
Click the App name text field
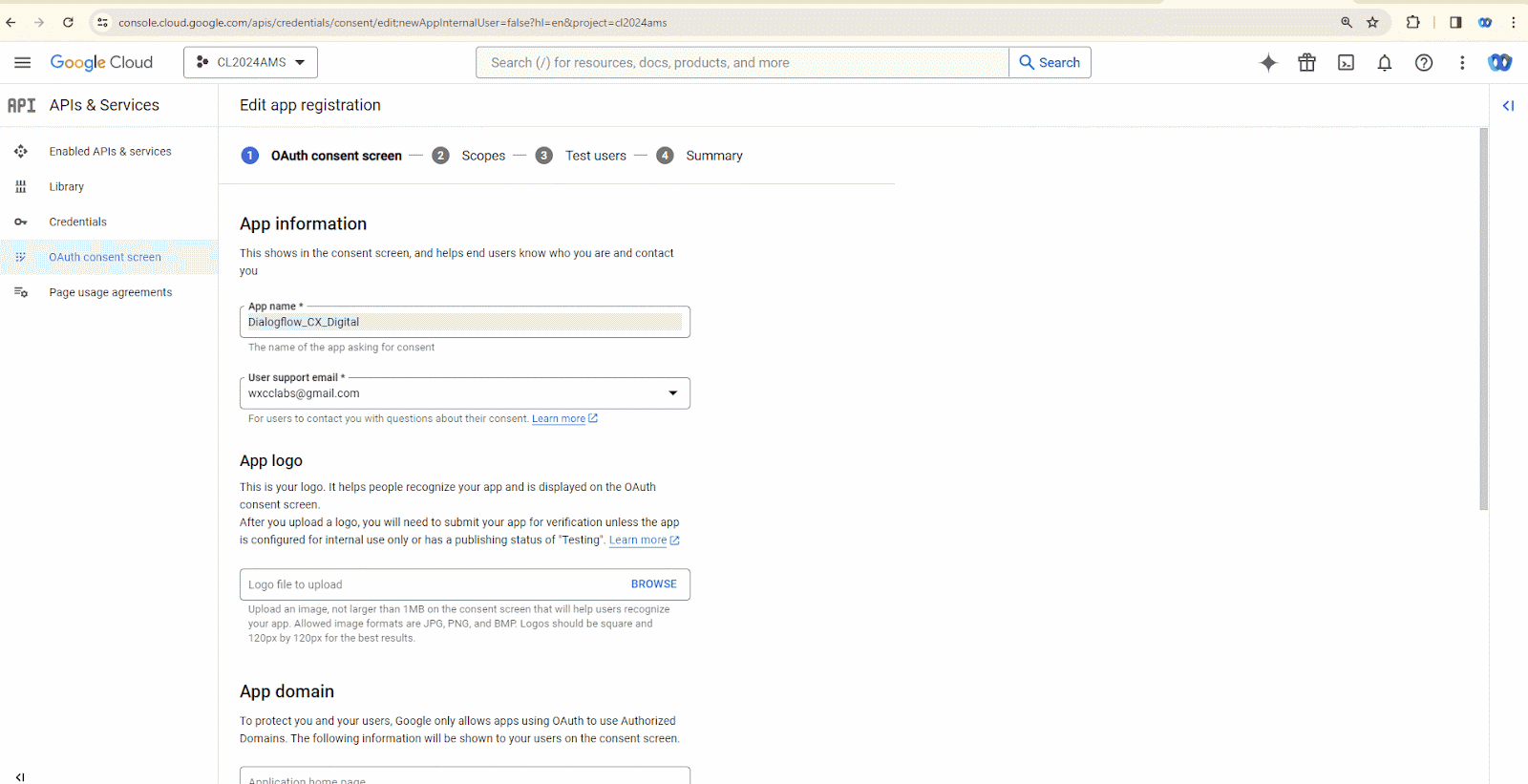coord(465,322)
